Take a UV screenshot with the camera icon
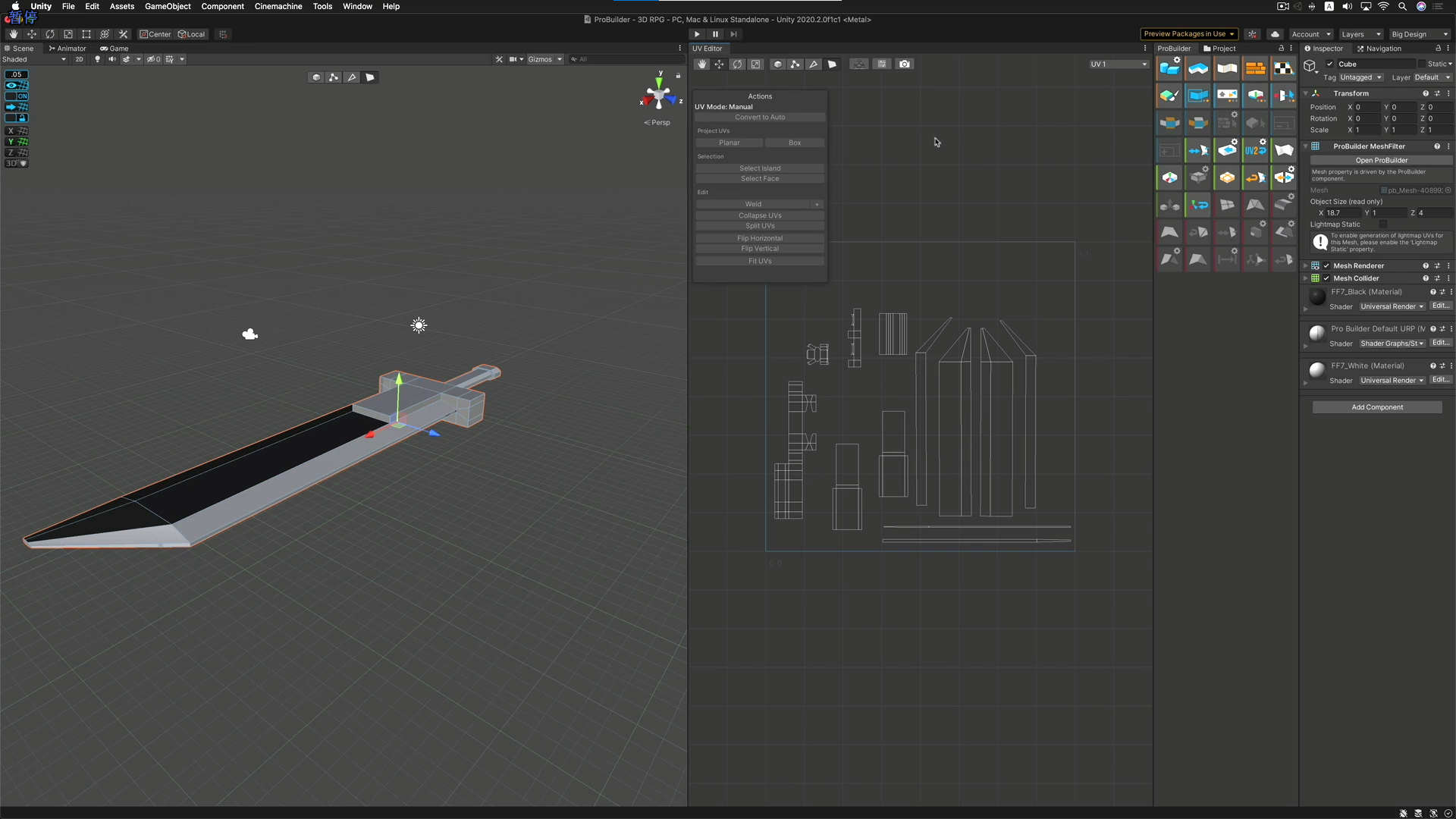 point(904,64)
